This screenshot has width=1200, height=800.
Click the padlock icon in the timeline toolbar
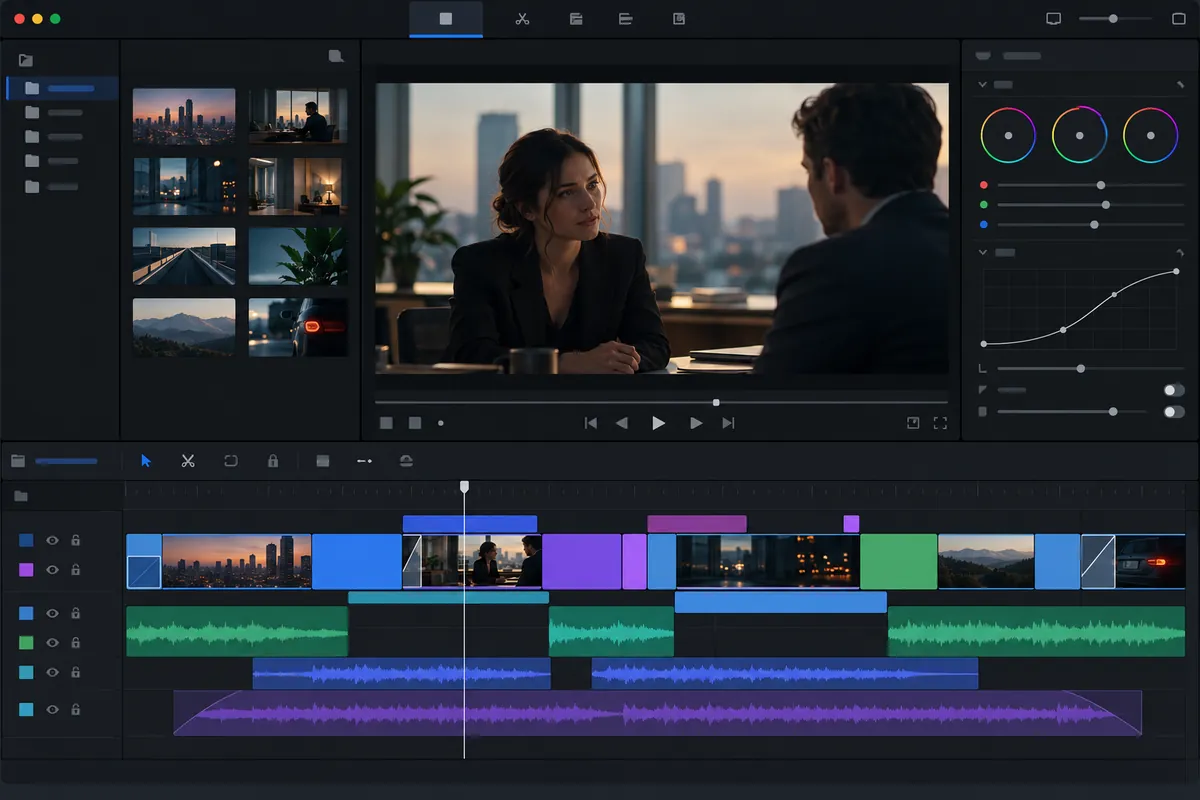[x=272, y=461]
